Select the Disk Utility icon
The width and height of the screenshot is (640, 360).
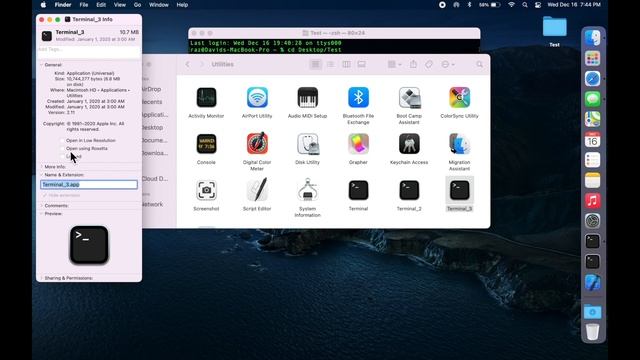click(x=307, y=144)
